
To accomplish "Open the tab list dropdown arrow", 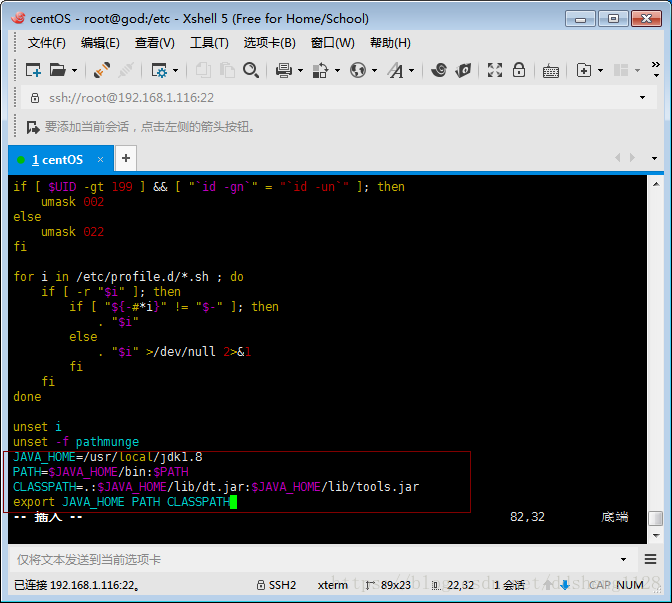I will click(654, 159).
